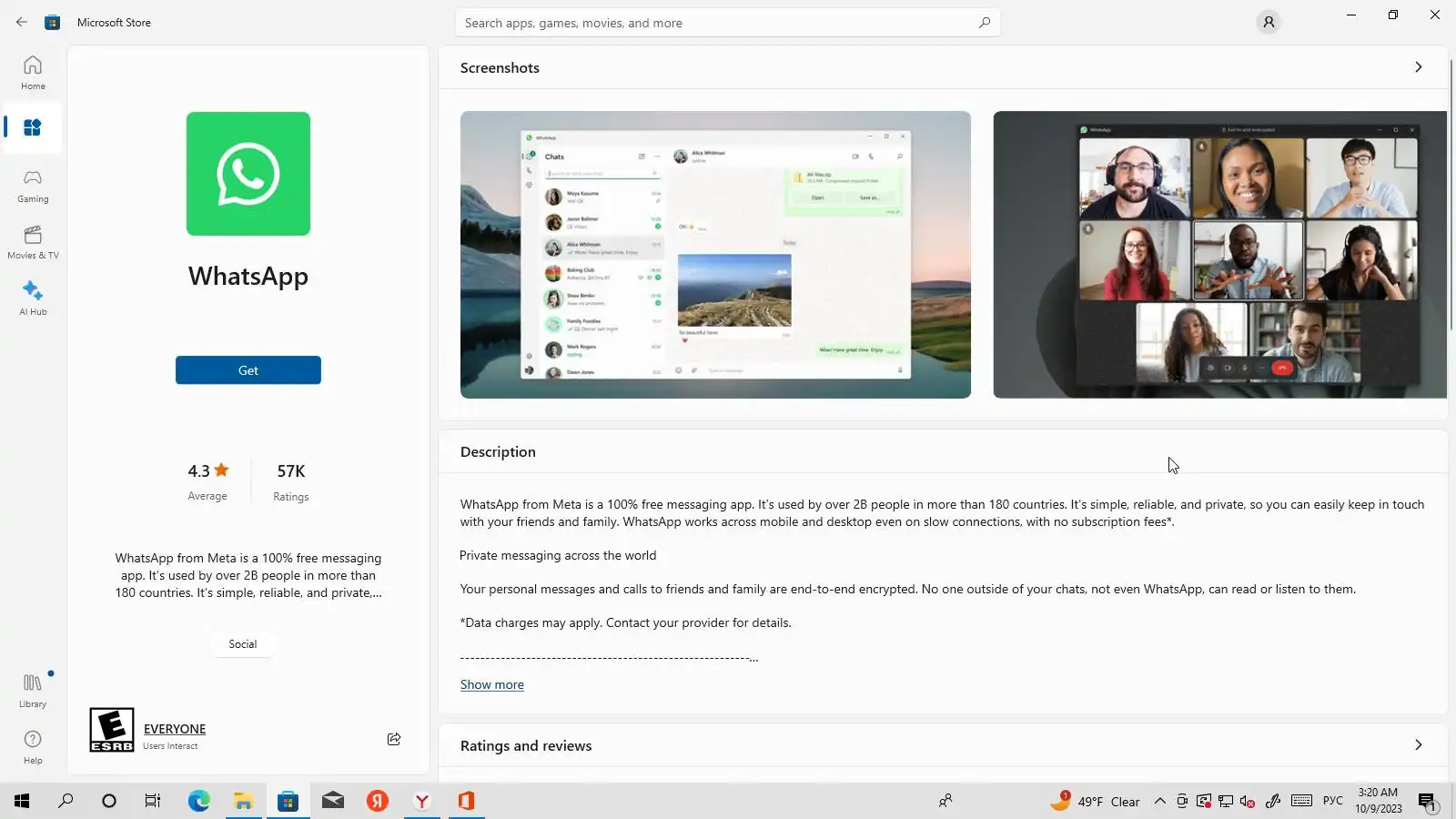
Task: Open the Office app from the taskbar
Action: coord(467,801)
